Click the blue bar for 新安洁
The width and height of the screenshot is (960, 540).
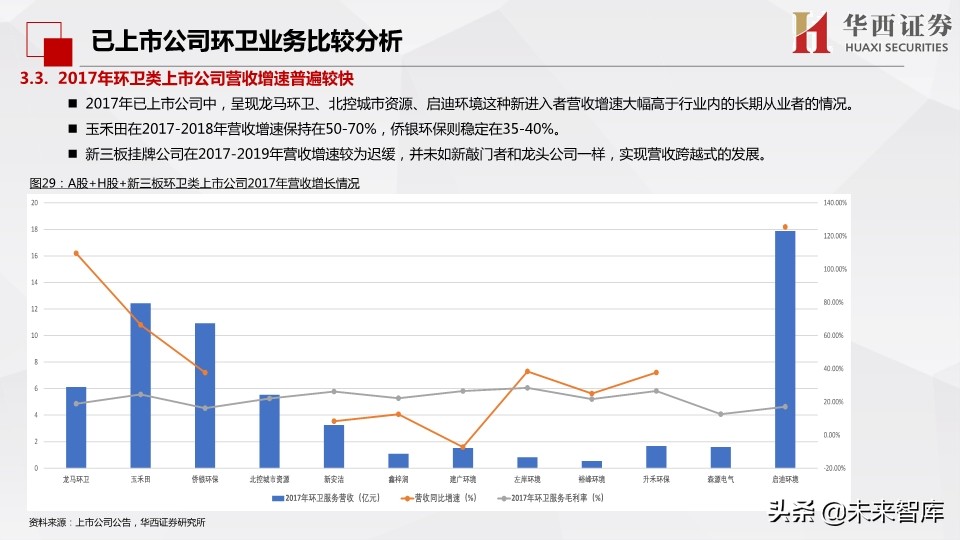pos(334,446)
